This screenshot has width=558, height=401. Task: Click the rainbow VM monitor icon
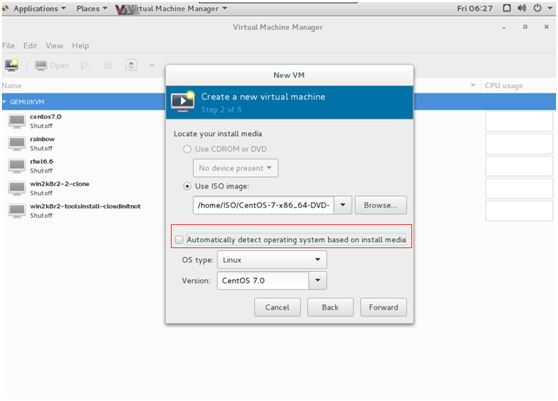point(17,143)
